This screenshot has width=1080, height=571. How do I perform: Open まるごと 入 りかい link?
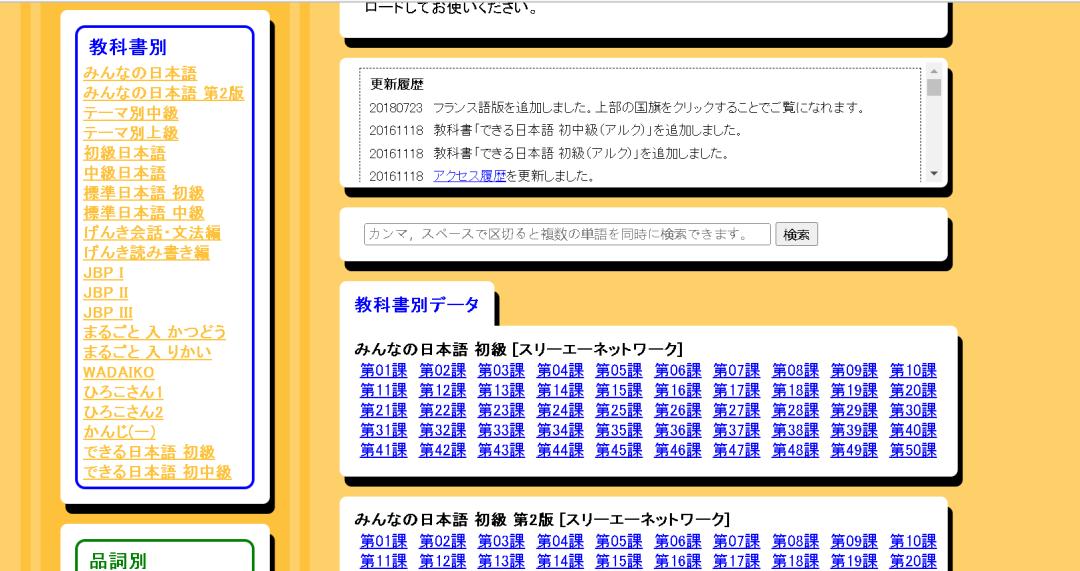147,353
